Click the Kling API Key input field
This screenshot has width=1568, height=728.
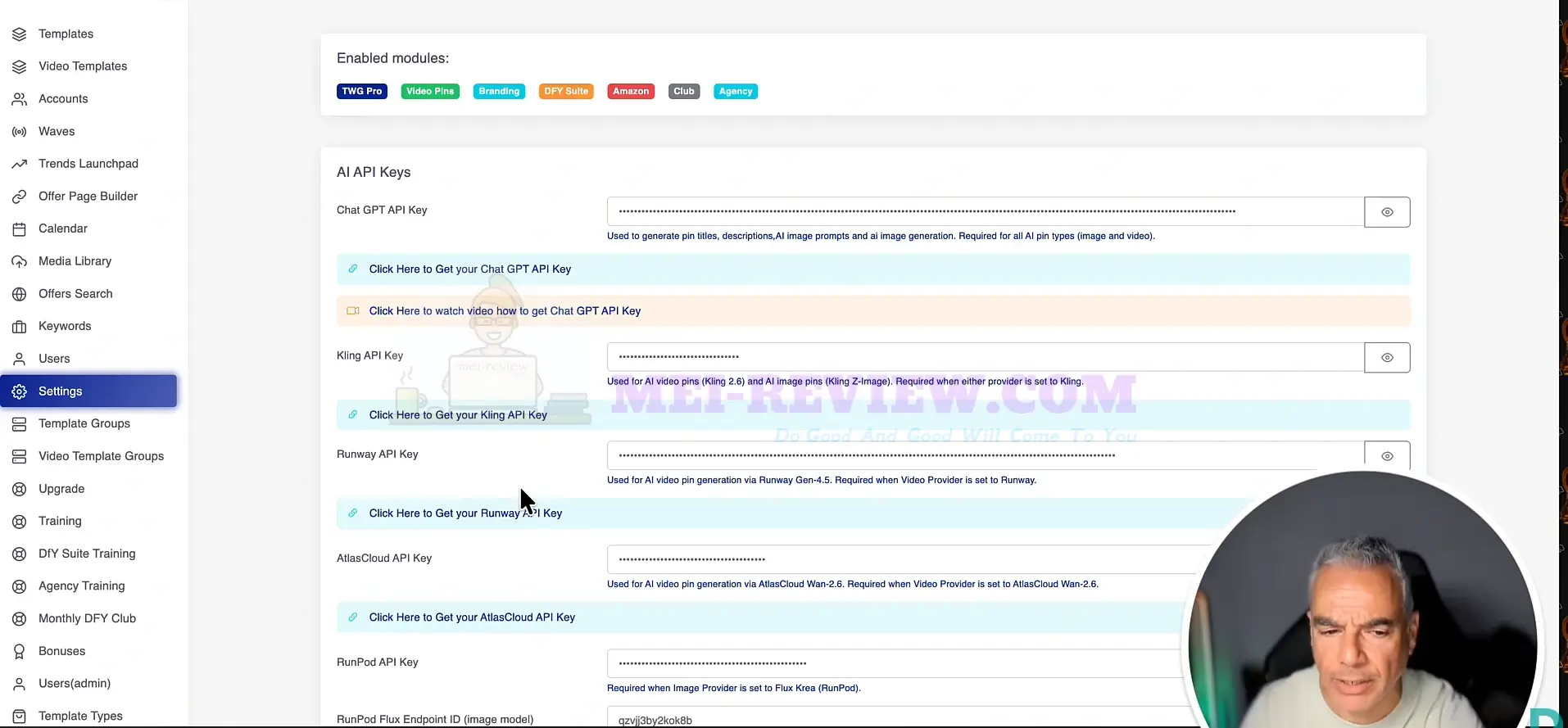click(x=986, y=357)
